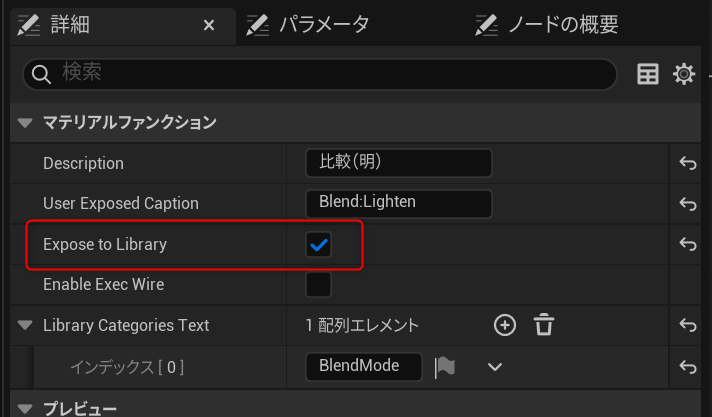Add element to Library Categories Text
Image resolution: width=712 pixels, height=417 pixels.
(505, 325)
